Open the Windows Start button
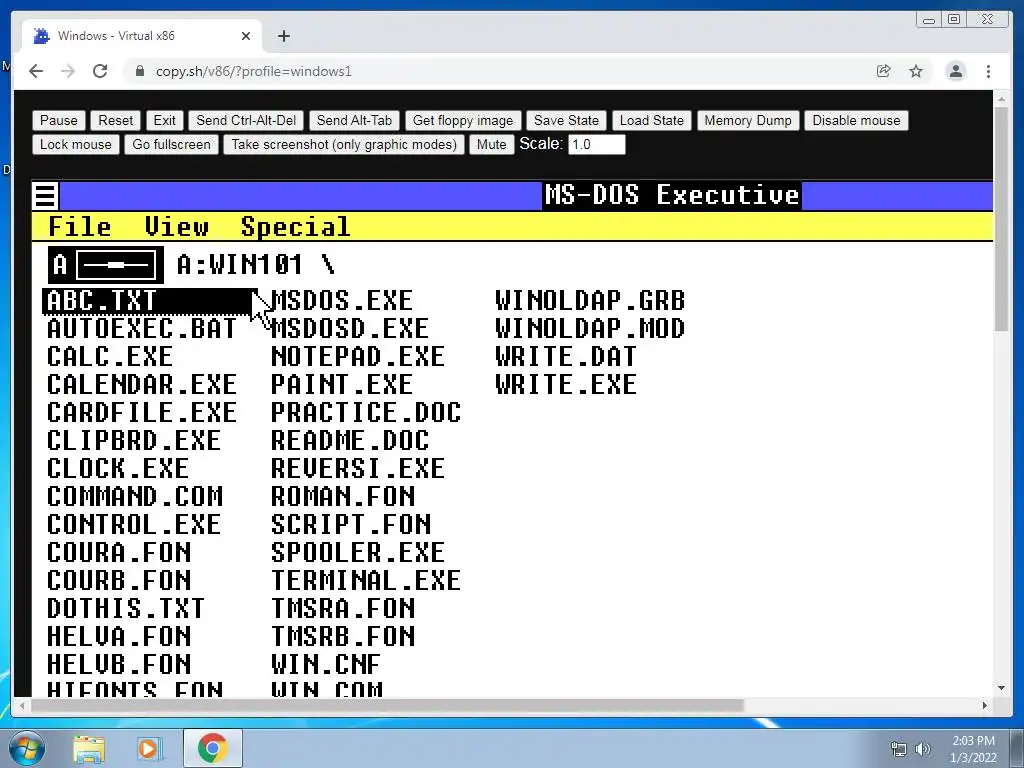This screenshot has height=768, width=1024. click(x=27, y=748)
